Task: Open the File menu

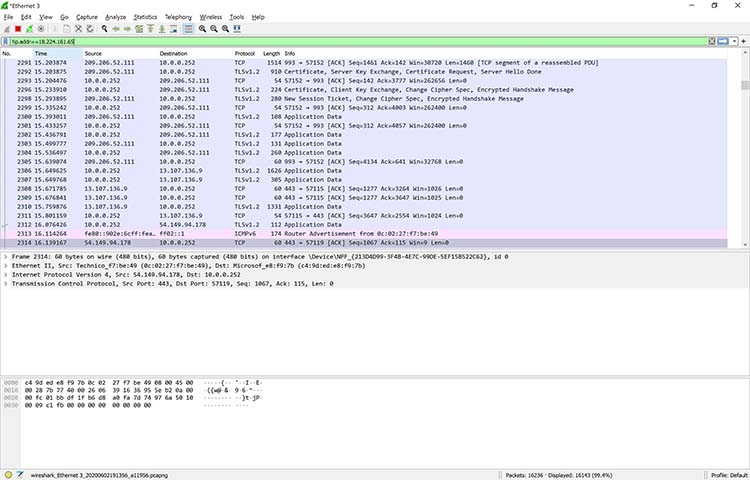Action: coord(8,17)
